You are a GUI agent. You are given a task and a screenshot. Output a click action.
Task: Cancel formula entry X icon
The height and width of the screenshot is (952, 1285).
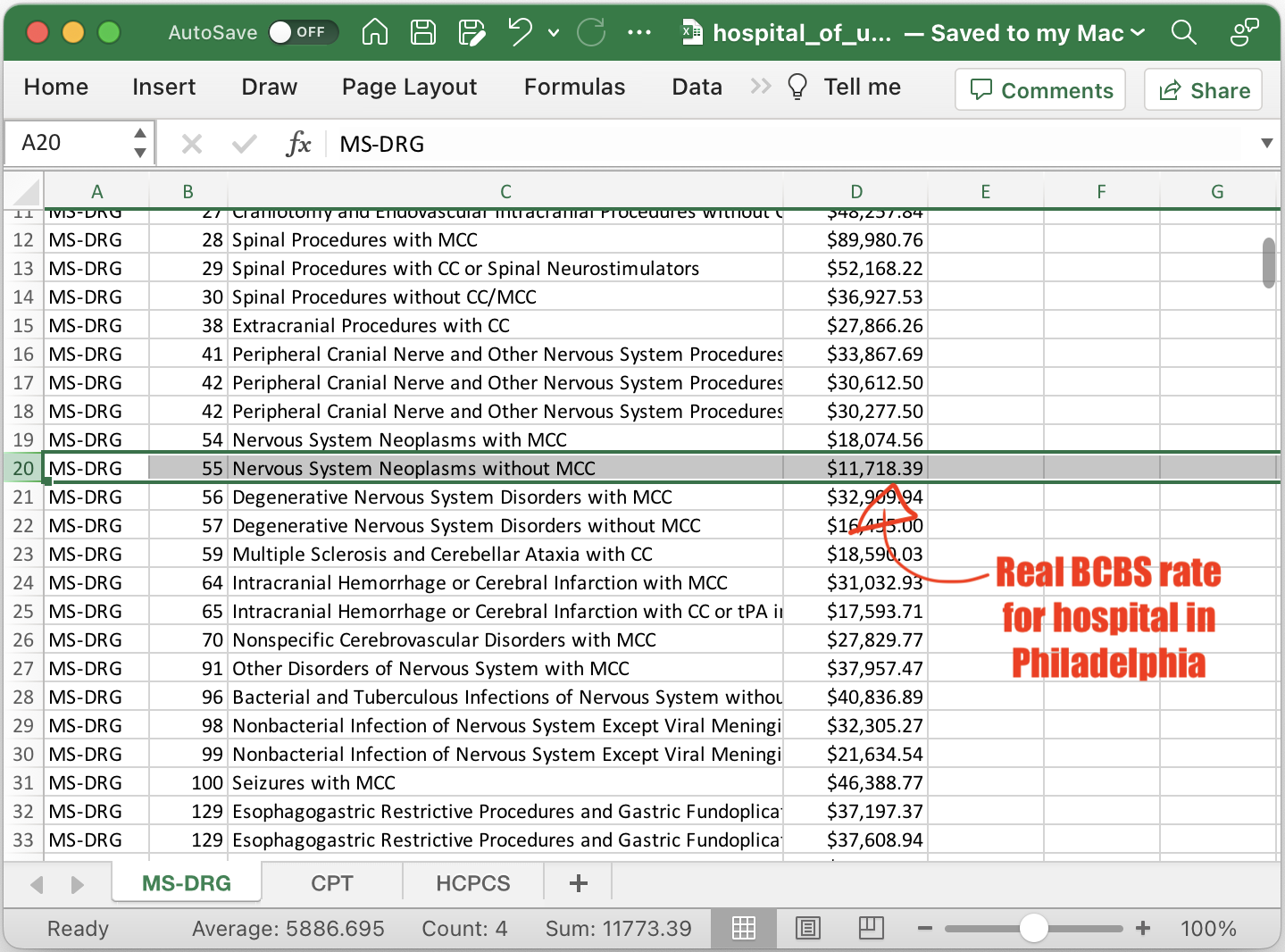[191, 143]
